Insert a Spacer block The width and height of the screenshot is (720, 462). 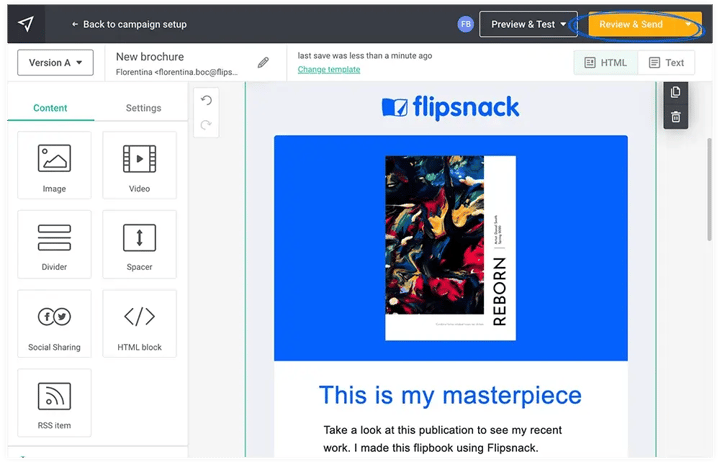coord(139,244)
